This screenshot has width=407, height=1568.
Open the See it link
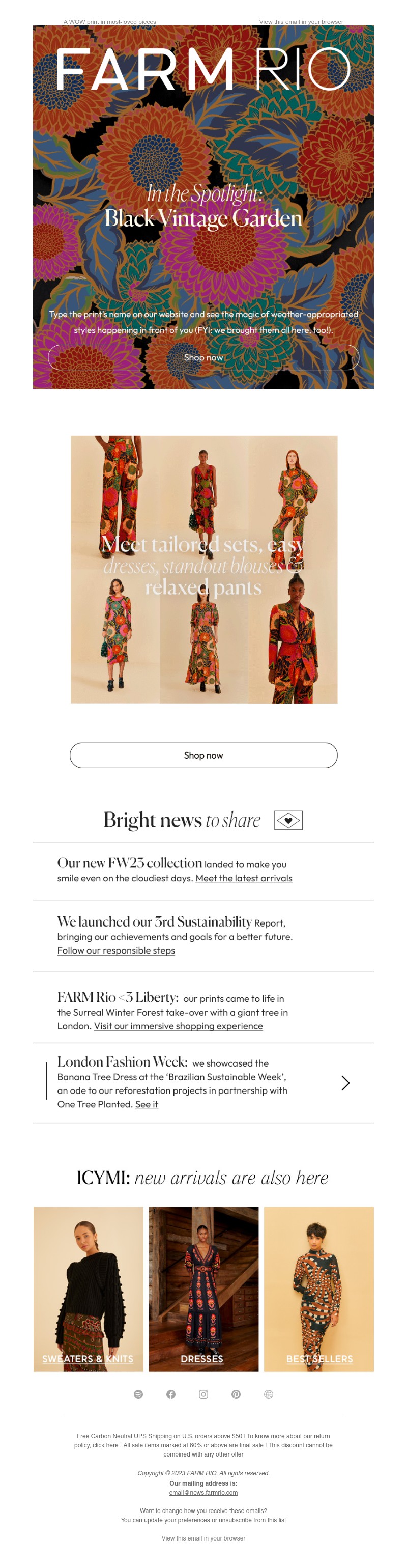point(147,1104)
